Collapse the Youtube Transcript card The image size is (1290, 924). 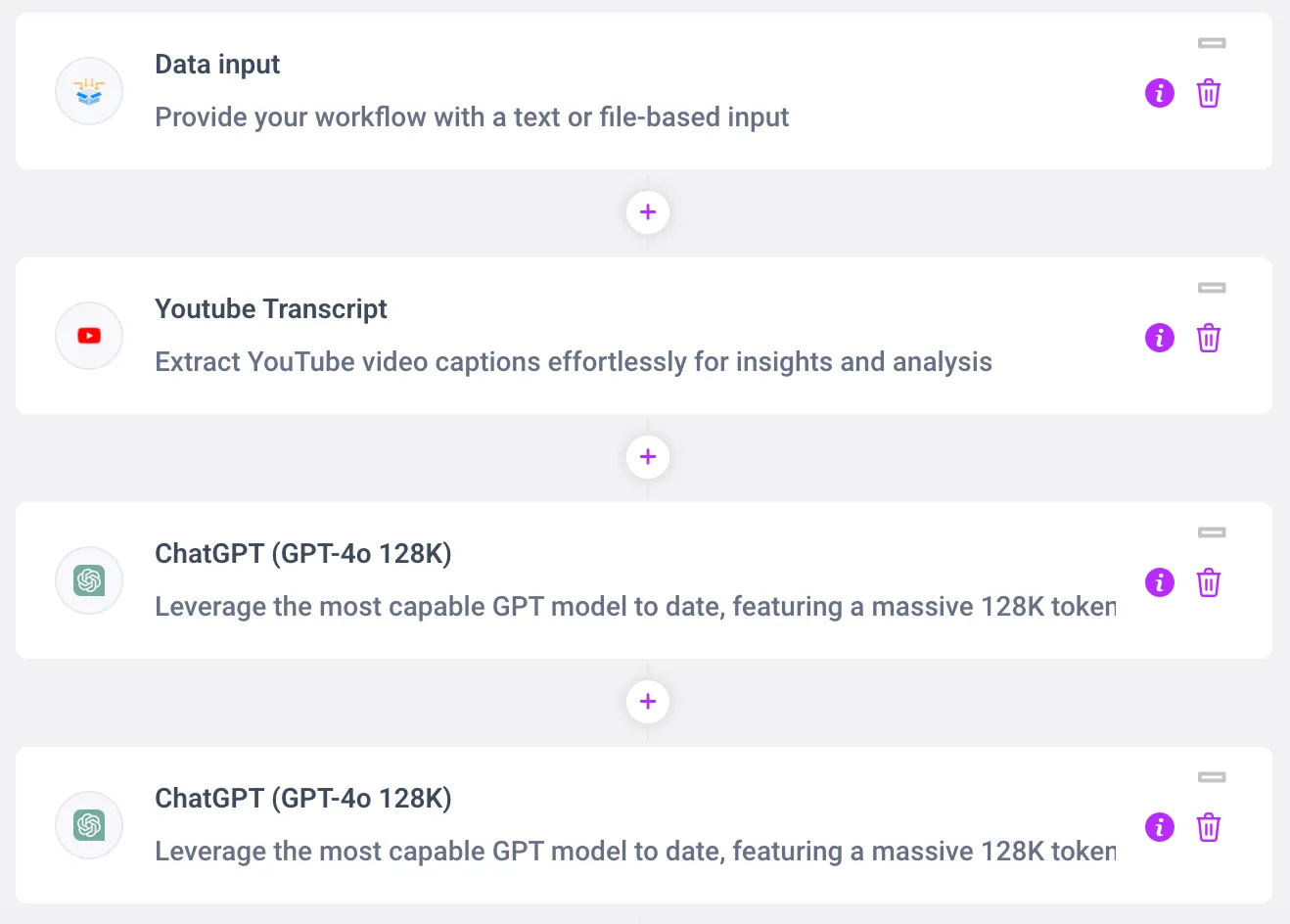[x=1212, y=288]
